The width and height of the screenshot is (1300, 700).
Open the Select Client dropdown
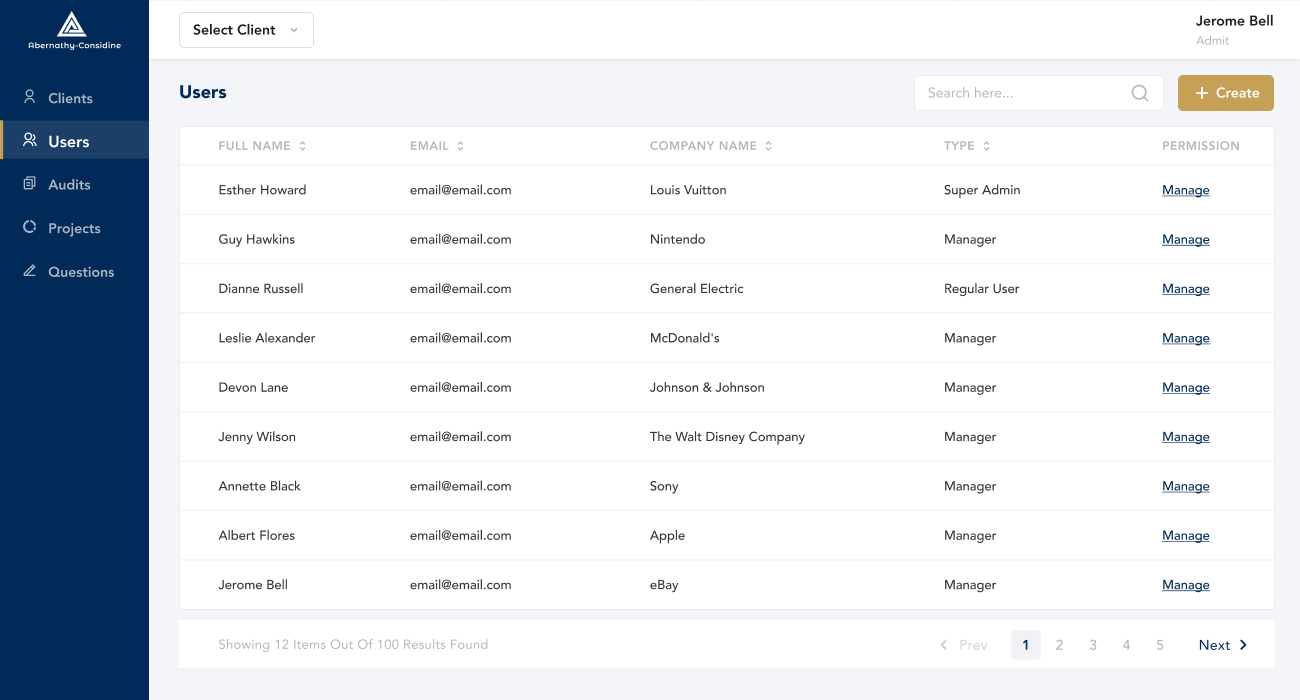pyautogui.click(x=246, y=30)
